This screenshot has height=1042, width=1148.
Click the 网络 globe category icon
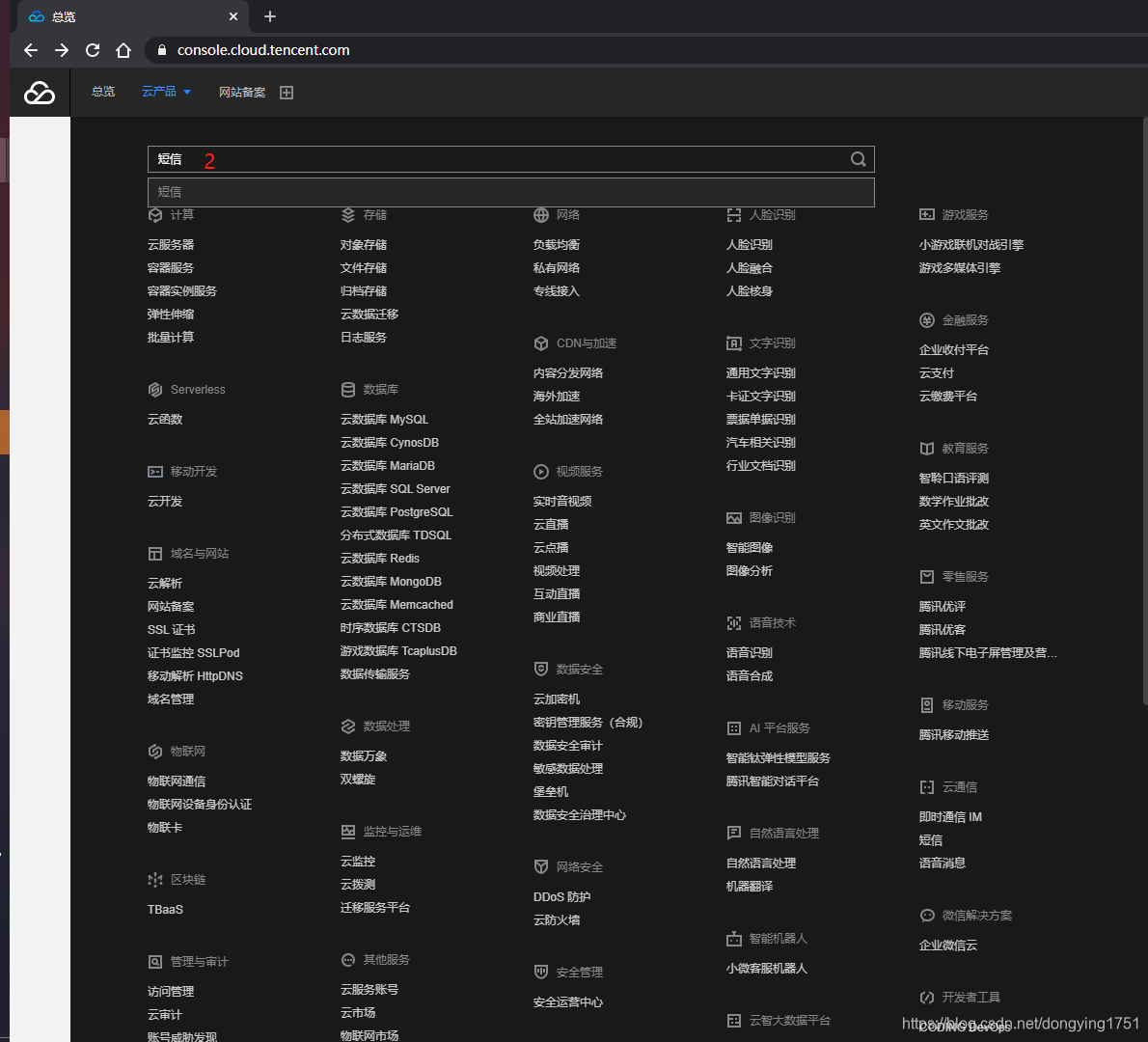click(541, 214)
